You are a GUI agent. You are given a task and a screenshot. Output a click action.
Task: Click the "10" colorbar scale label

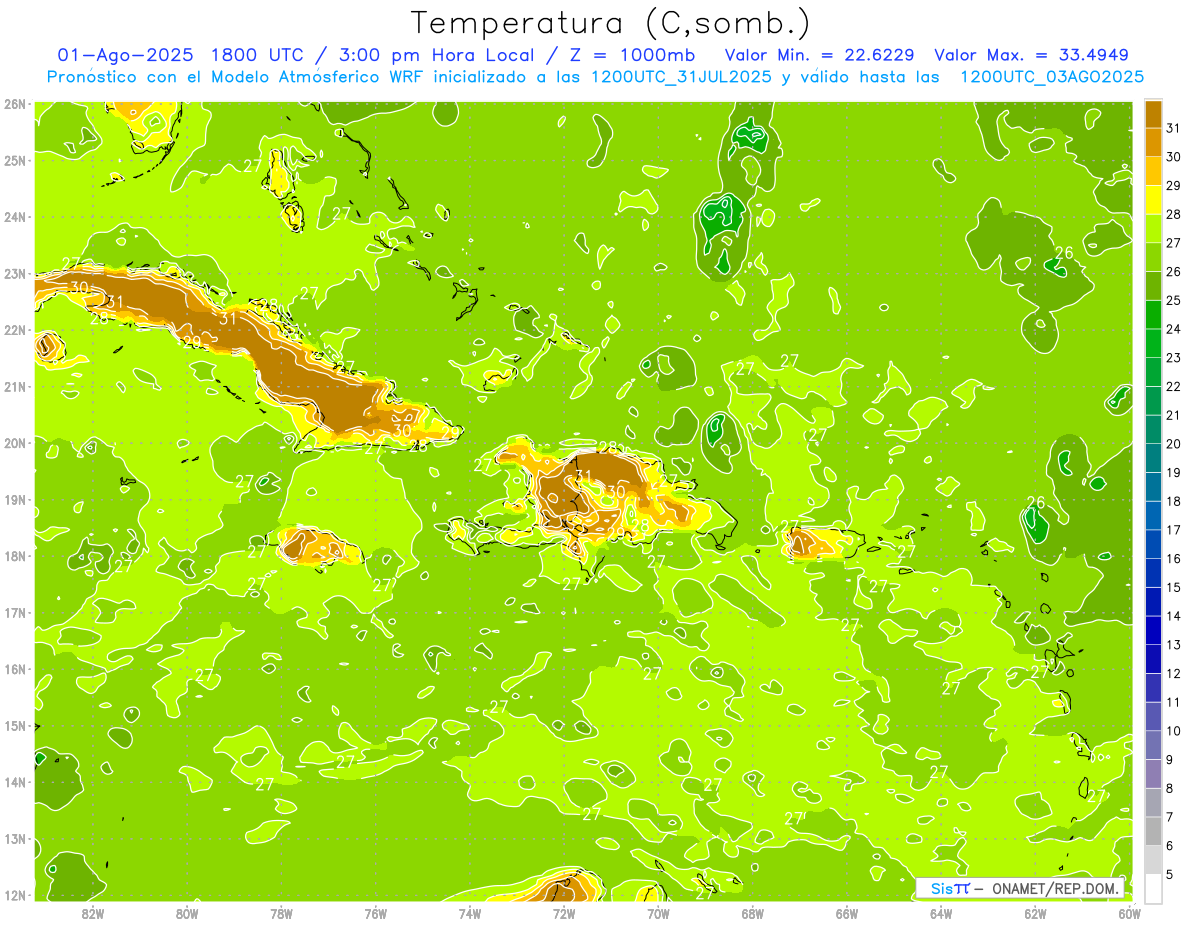[1174, 731]
